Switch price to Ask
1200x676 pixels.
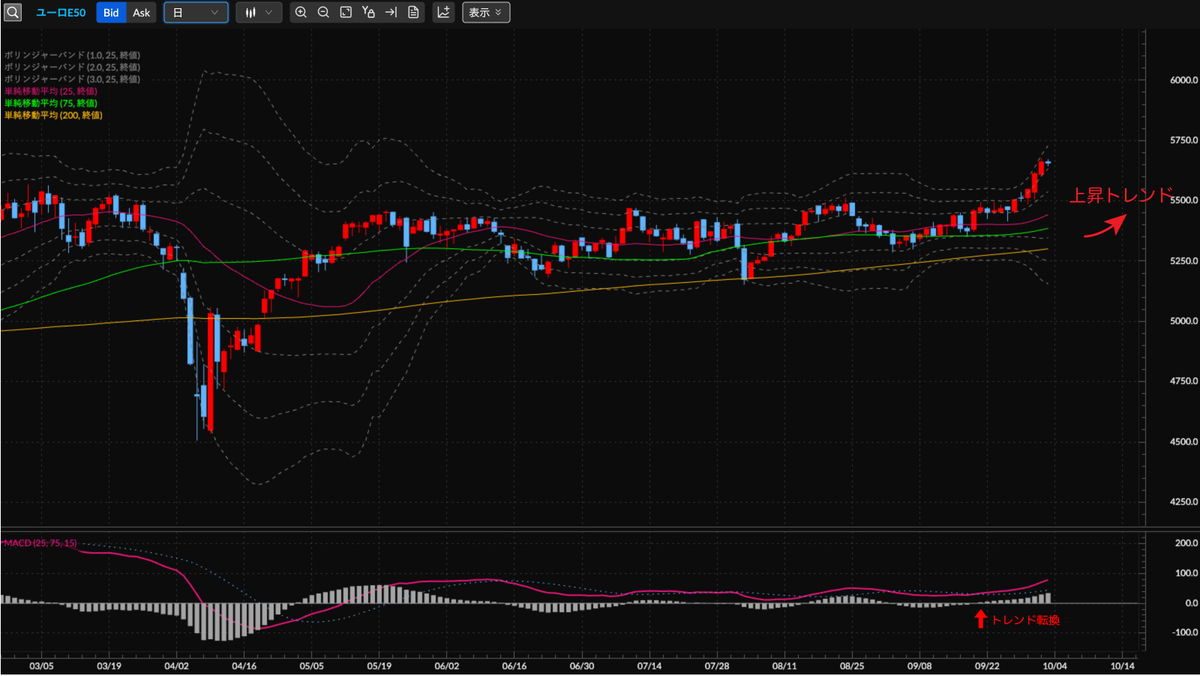(x=141, y=13)
